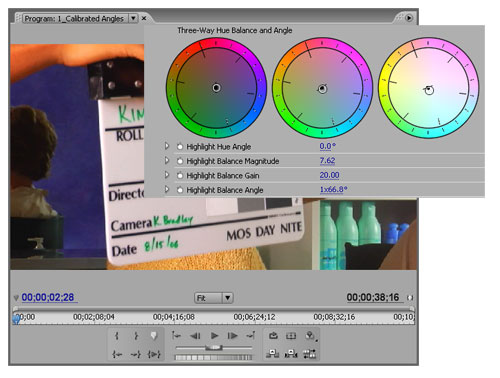Toggle the Safe Margins icon
Screen dimensions: 500x378
coord(291,336)
